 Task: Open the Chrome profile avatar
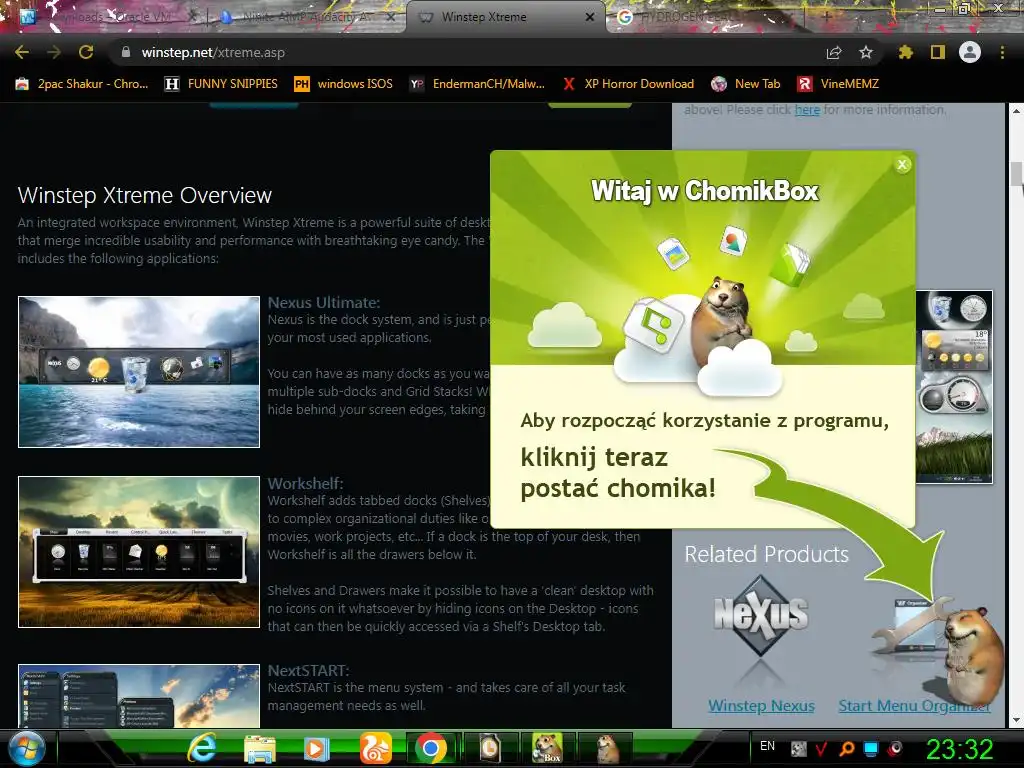click(x=970, y=52)
